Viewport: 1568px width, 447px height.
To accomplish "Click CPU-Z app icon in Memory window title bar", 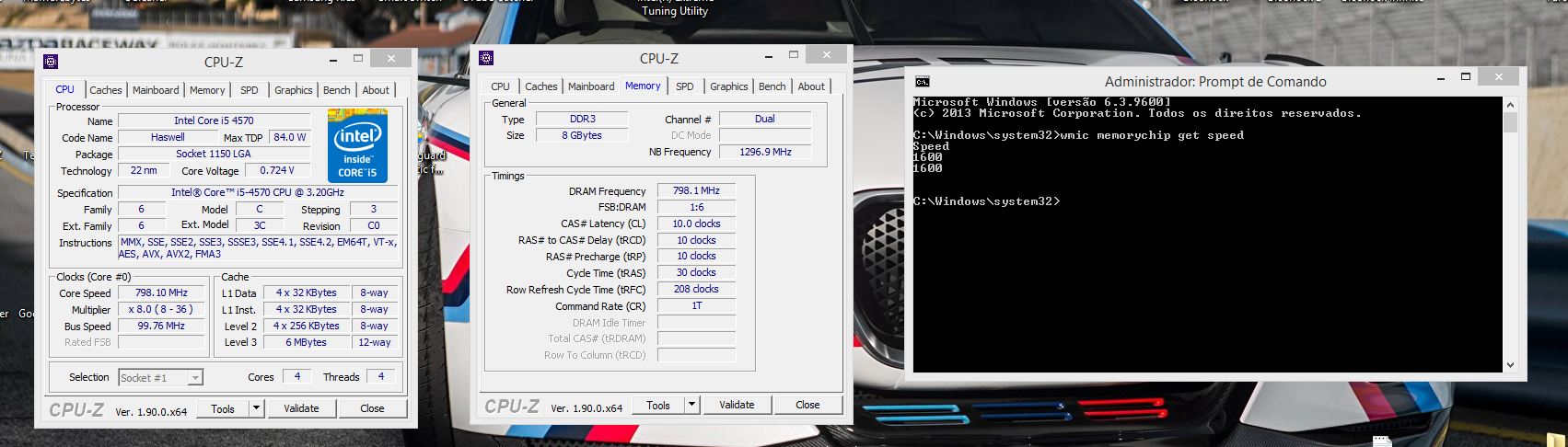I will [486, 58].
